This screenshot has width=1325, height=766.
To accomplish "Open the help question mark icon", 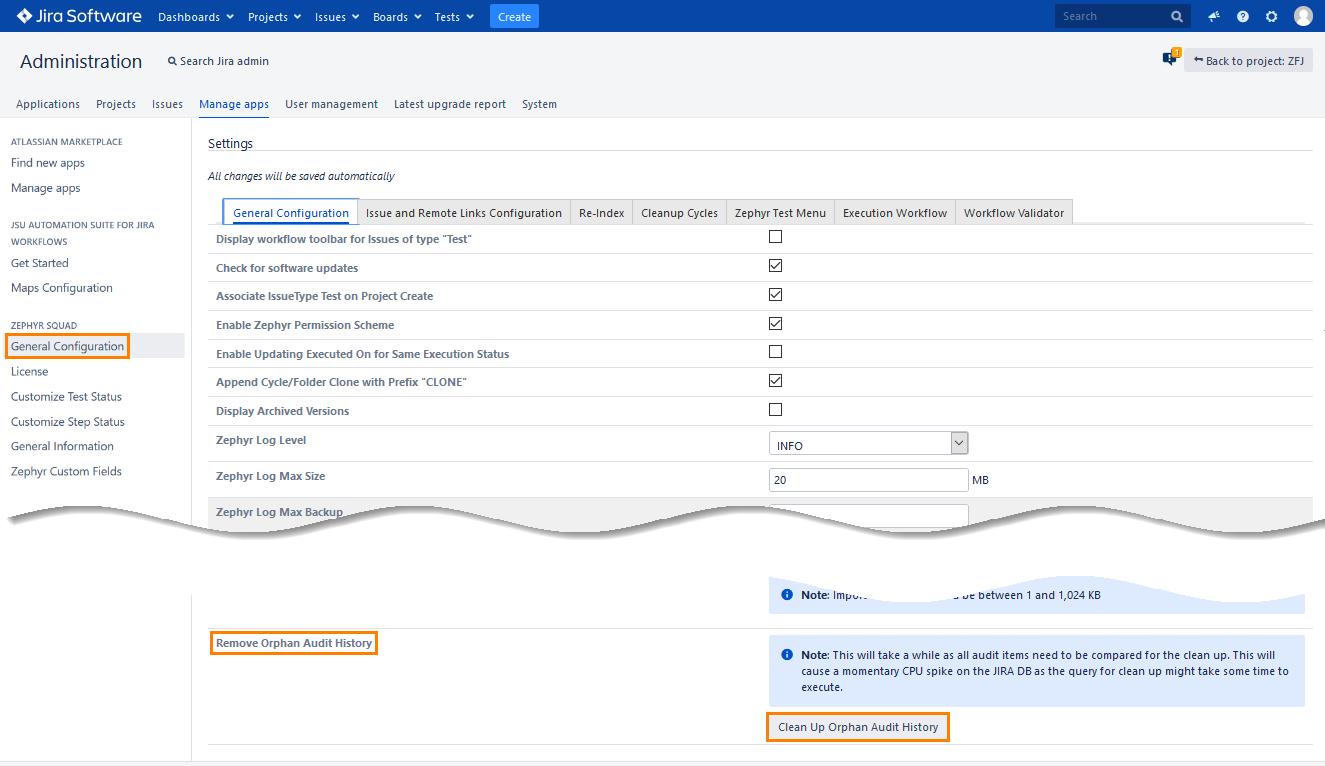I will (x=1243, y=17).
